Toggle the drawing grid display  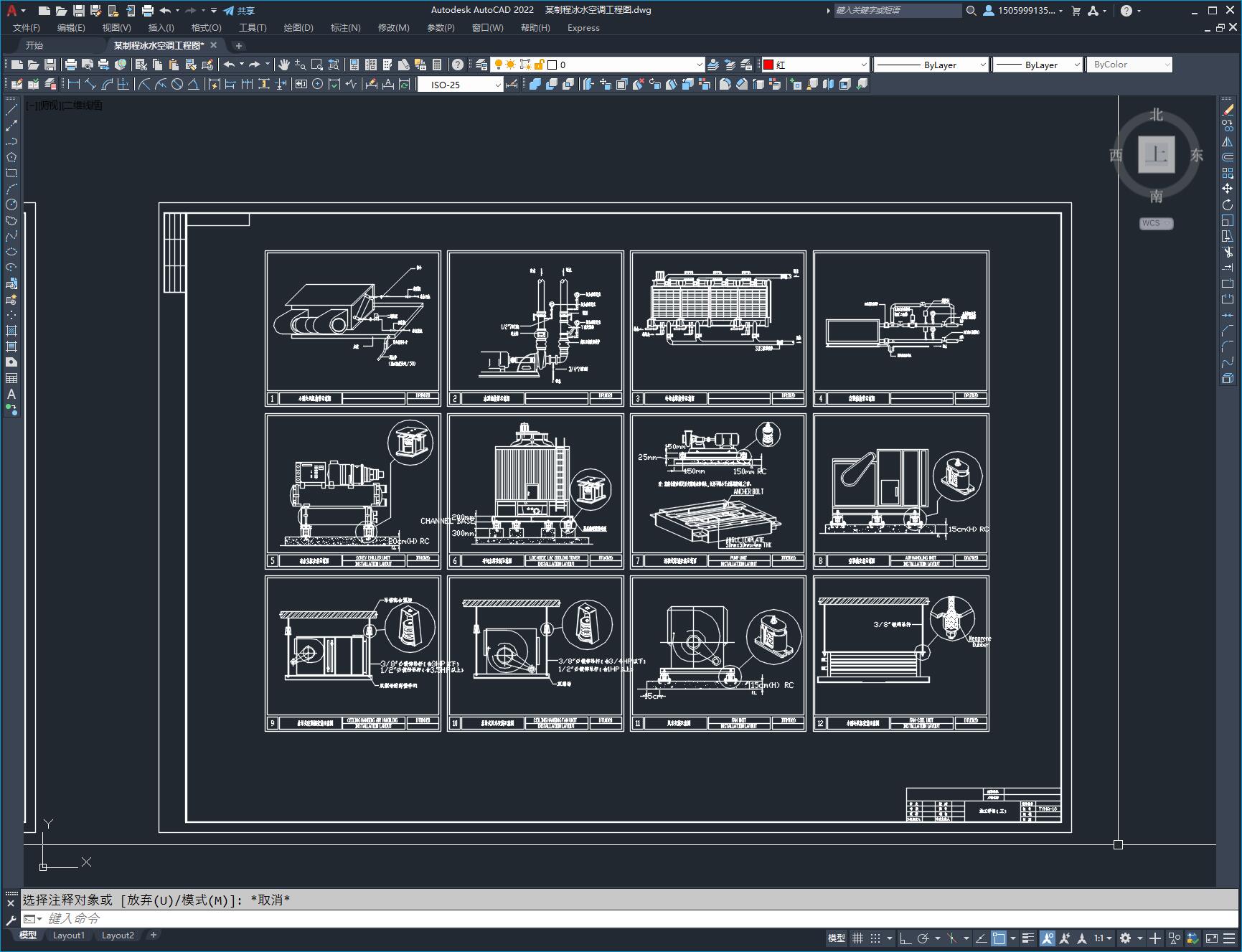[857, 938]
